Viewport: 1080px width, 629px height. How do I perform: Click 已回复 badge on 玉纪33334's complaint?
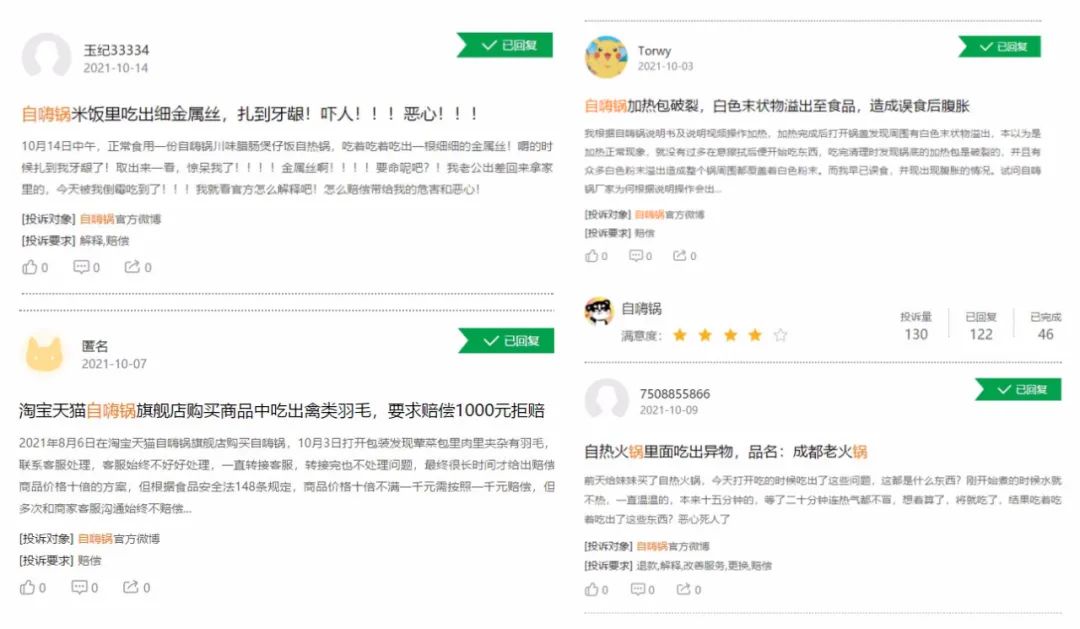[x=505, y=45]
